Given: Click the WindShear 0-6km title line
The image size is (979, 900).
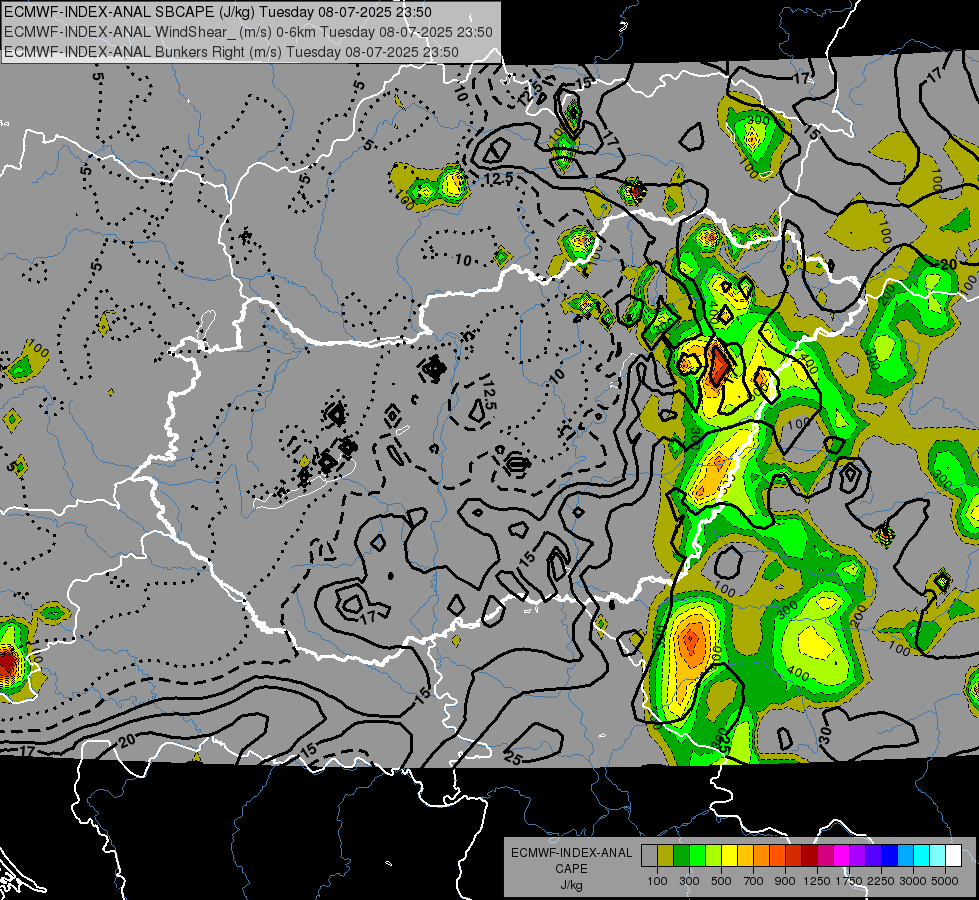Looking at the screenshot, I should [x=248, y=32].
